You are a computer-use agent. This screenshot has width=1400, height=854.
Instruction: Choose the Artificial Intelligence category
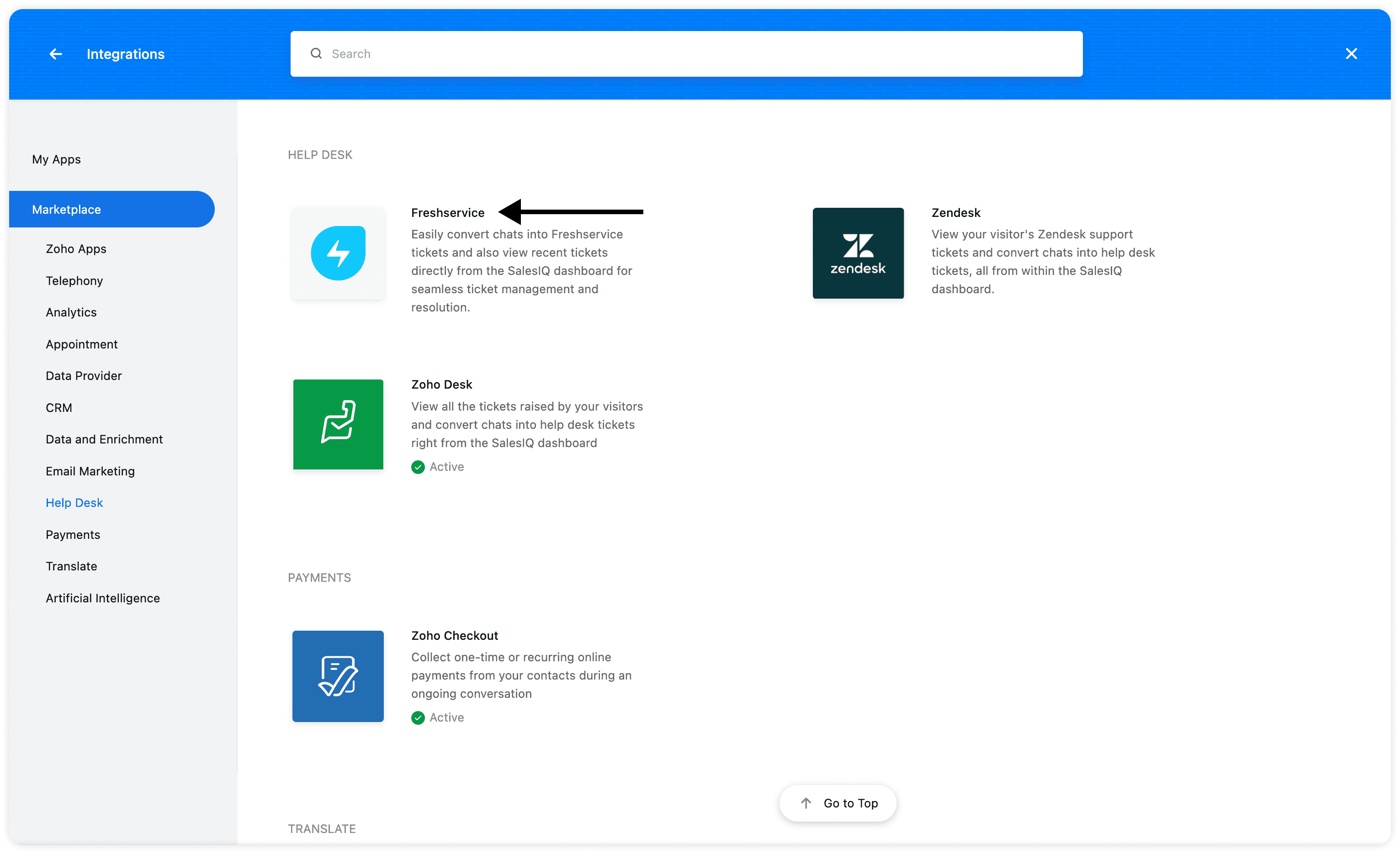point(102,598)
